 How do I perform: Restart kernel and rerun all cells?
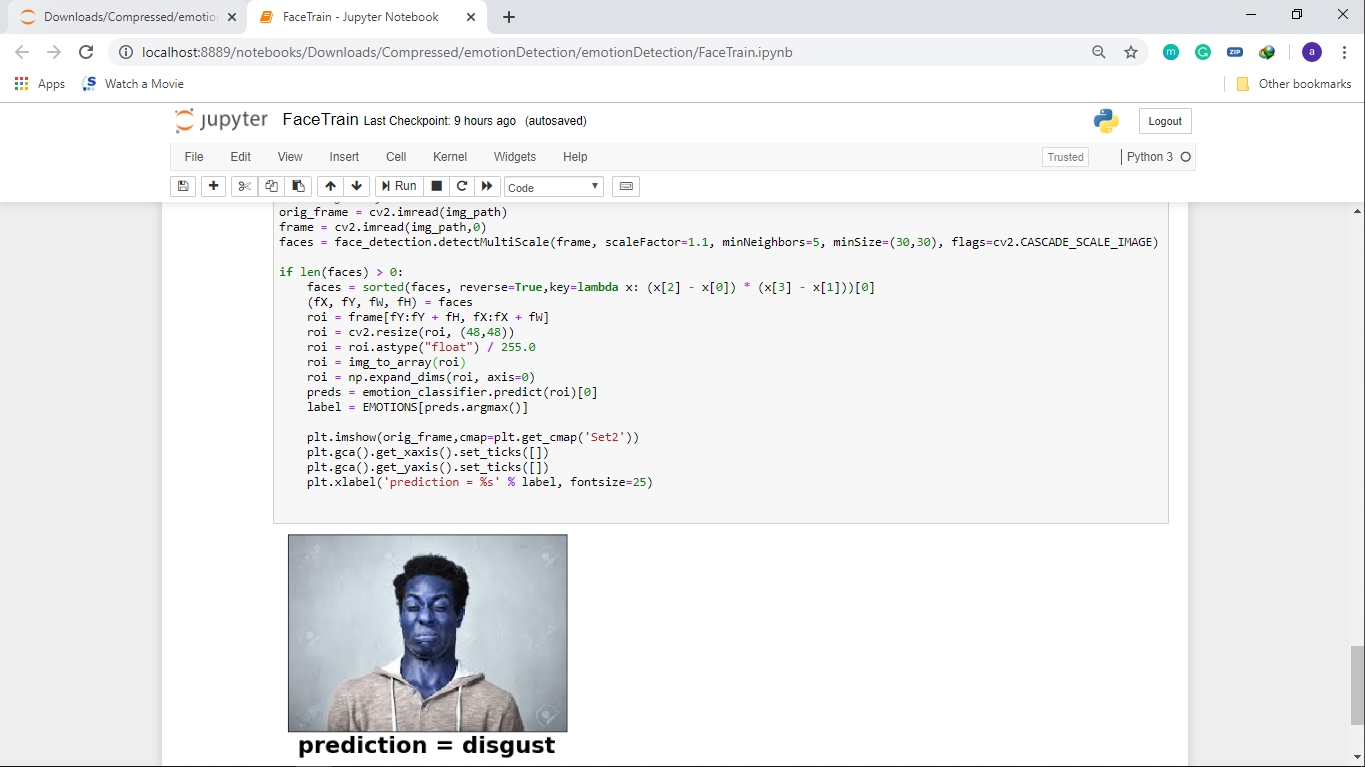[487, 186]
